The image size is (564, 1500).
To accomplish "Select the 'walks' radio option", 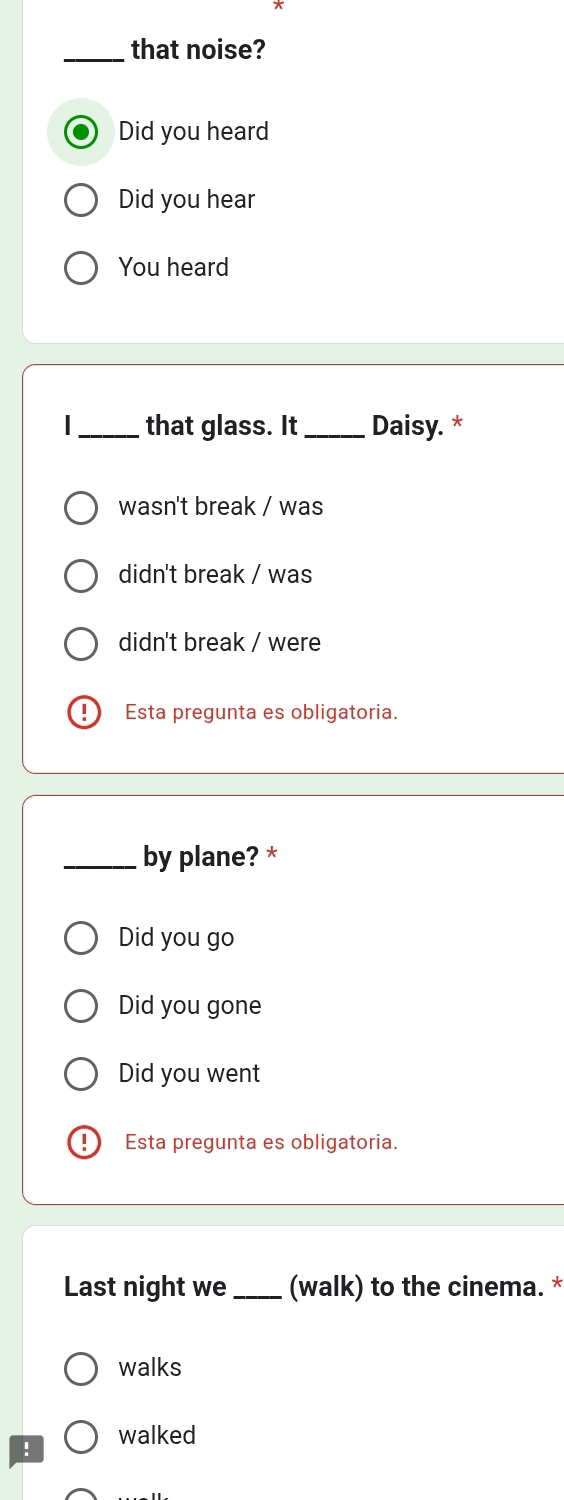I will coord(81,1368).
